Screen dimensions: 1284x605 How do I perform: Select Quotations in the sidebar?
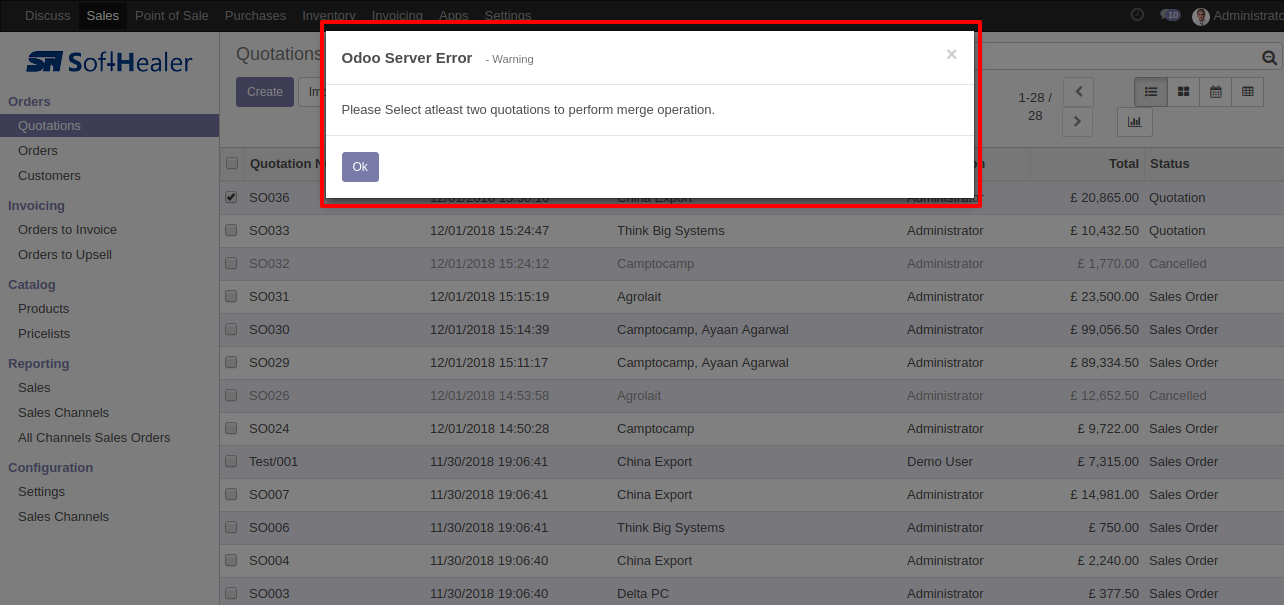click(x=109, y=125)
